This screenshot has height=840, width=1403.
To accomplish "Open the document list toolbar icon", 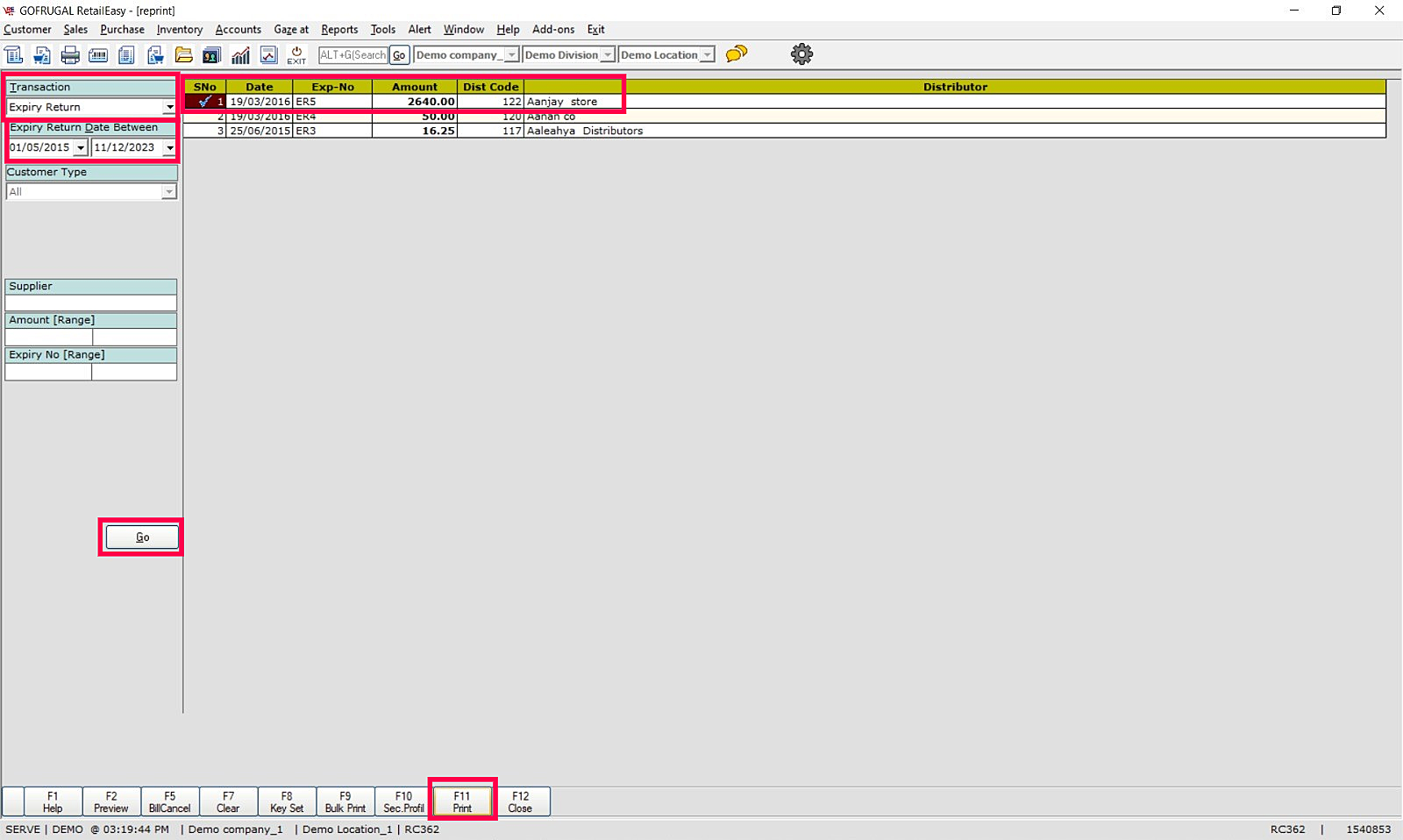I will (126, 55).
